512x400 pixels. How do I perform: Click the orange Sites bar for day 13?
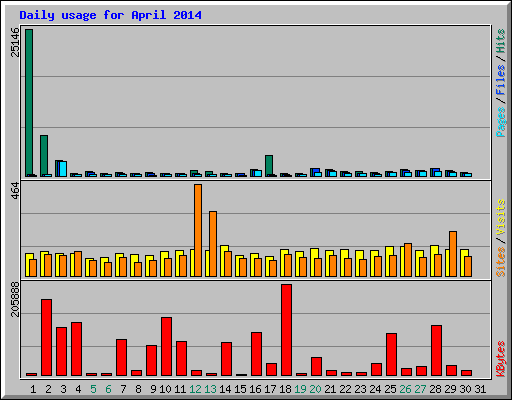coord(213,244)
